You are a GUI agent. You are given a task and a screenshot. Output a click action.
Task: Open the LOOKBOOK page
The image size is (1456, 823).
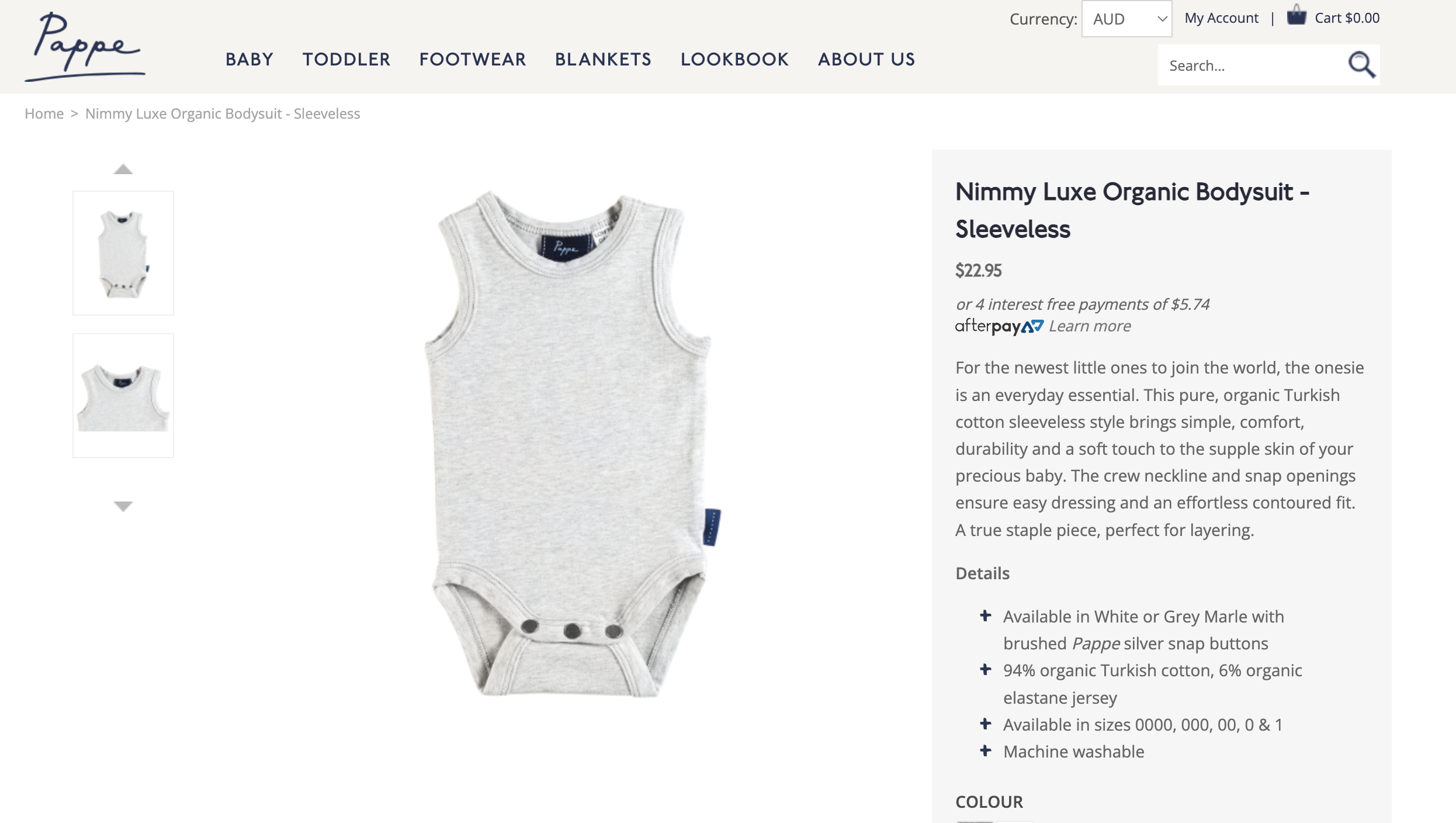click(x=734, y=60)
